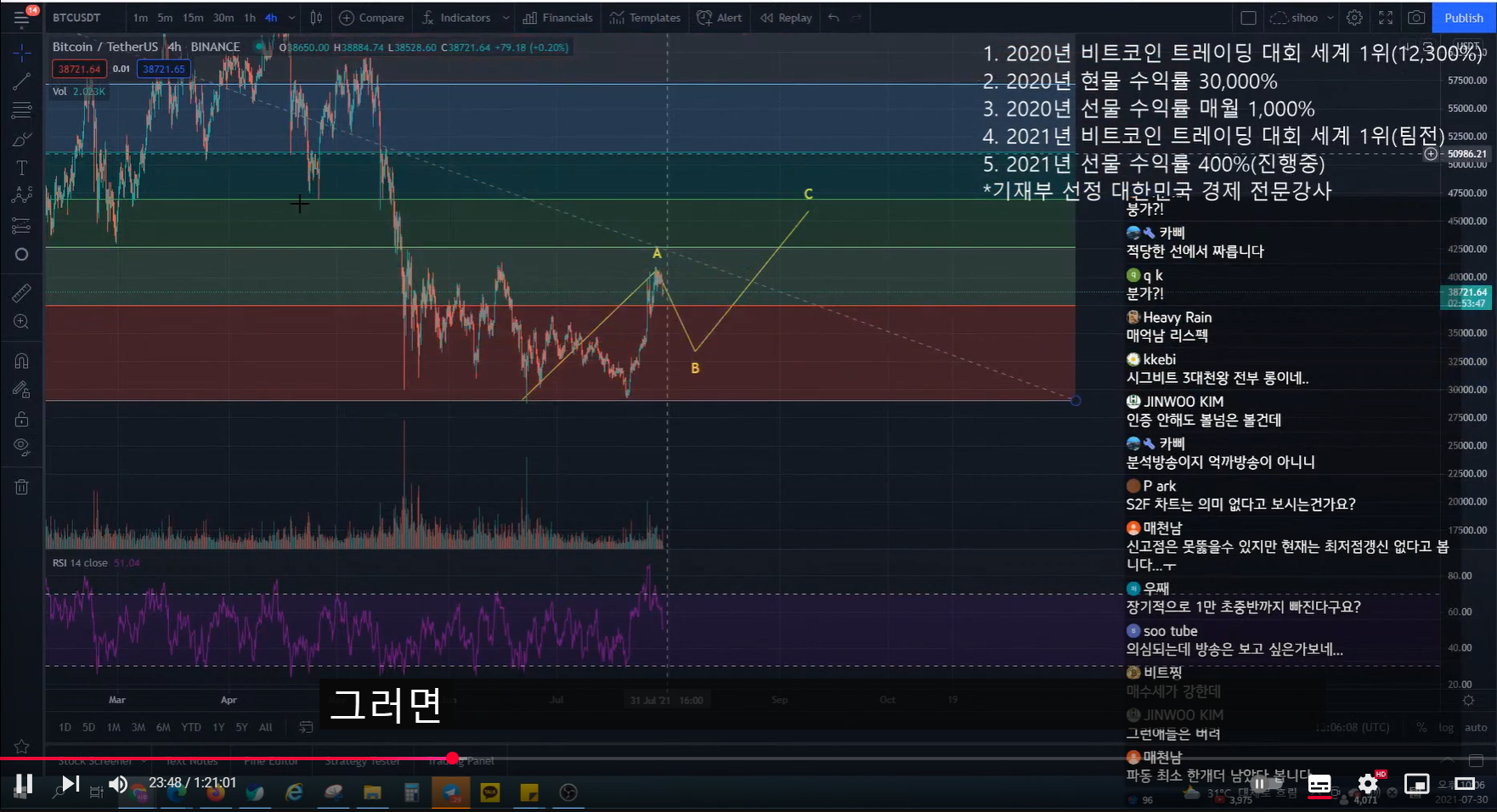Set date range to All
The width and height of the screenshot is (1497, 812).
pos(265,727)
